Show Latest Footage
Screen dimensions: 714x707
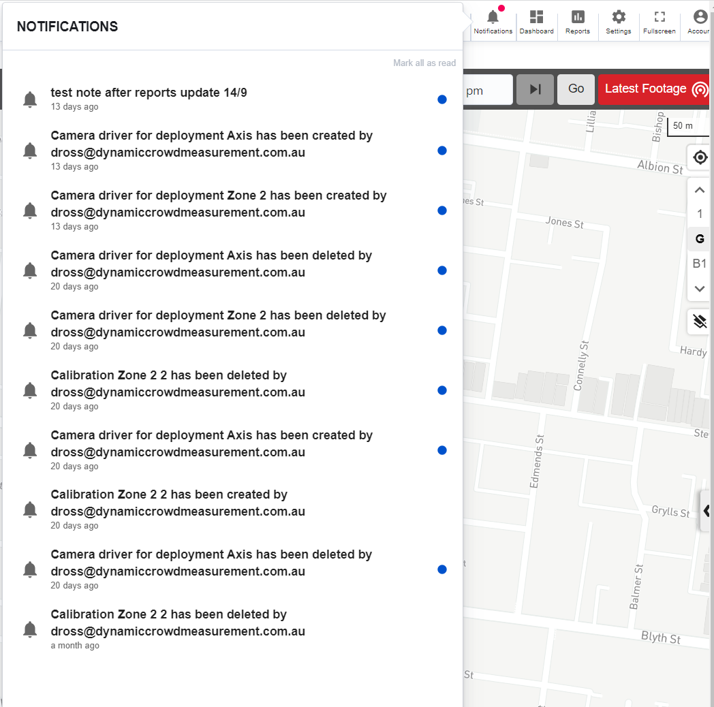pyautogui.click(x=654, y=89)
